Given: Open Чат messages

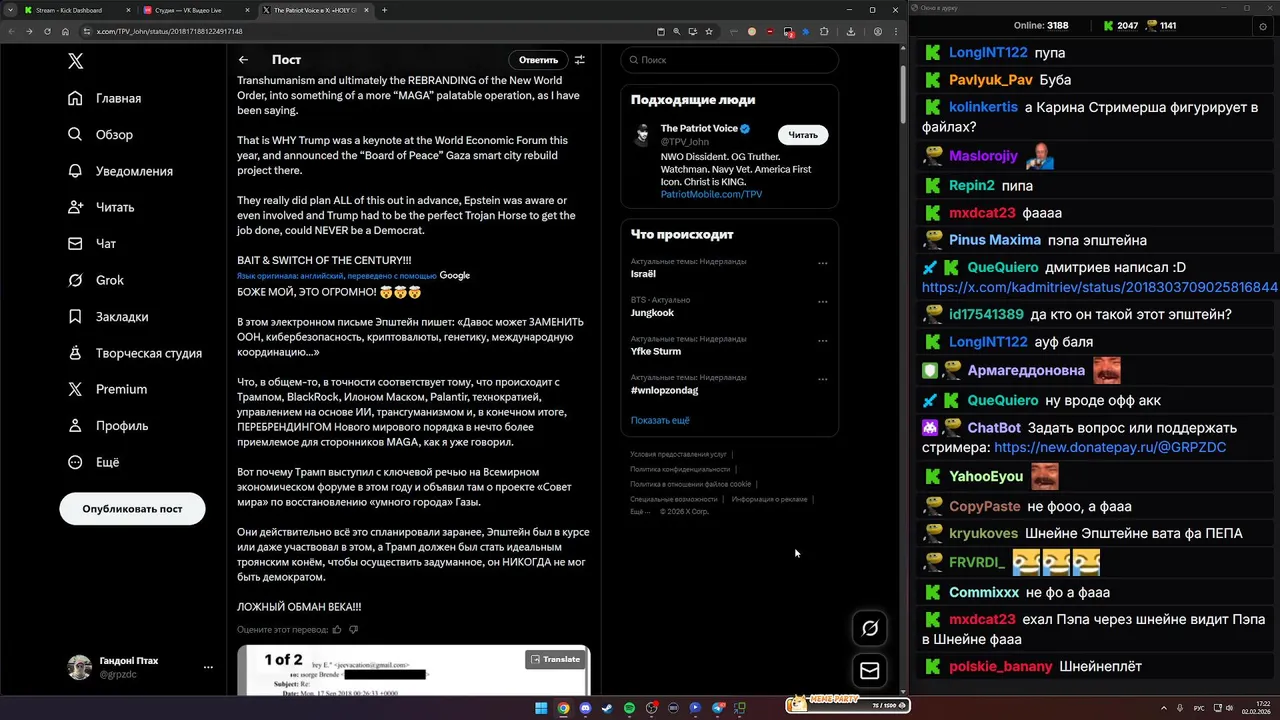Looking at the screenshot, I should tap(92, 243).
